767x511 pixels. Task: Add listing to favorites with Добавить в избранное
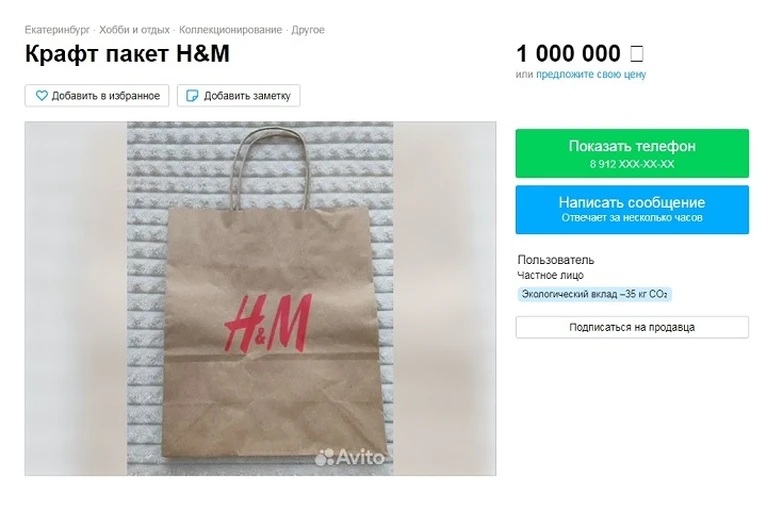click(97, 96)
